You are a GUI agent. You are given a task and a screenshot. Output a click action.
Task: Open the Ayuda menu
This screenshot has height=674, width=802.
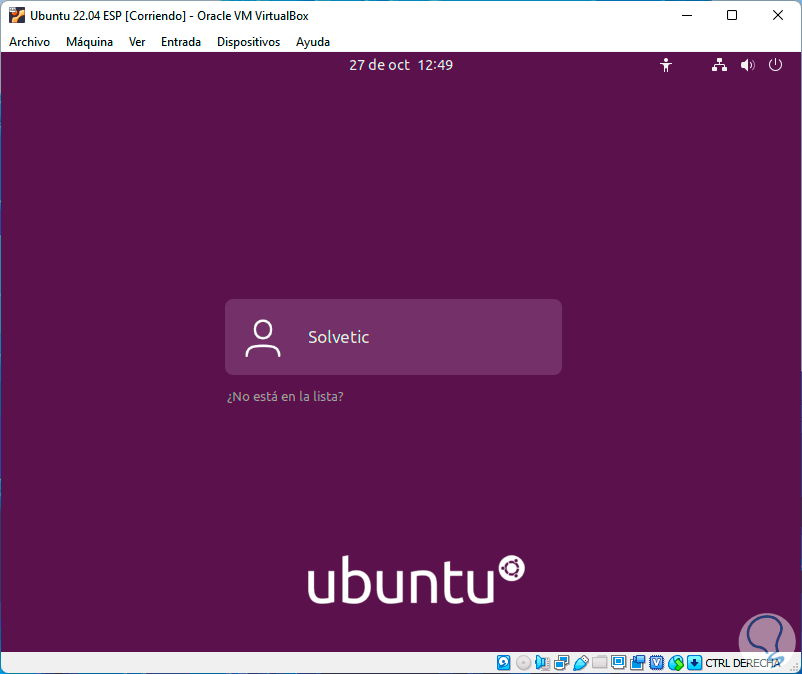tap(313, 42)
